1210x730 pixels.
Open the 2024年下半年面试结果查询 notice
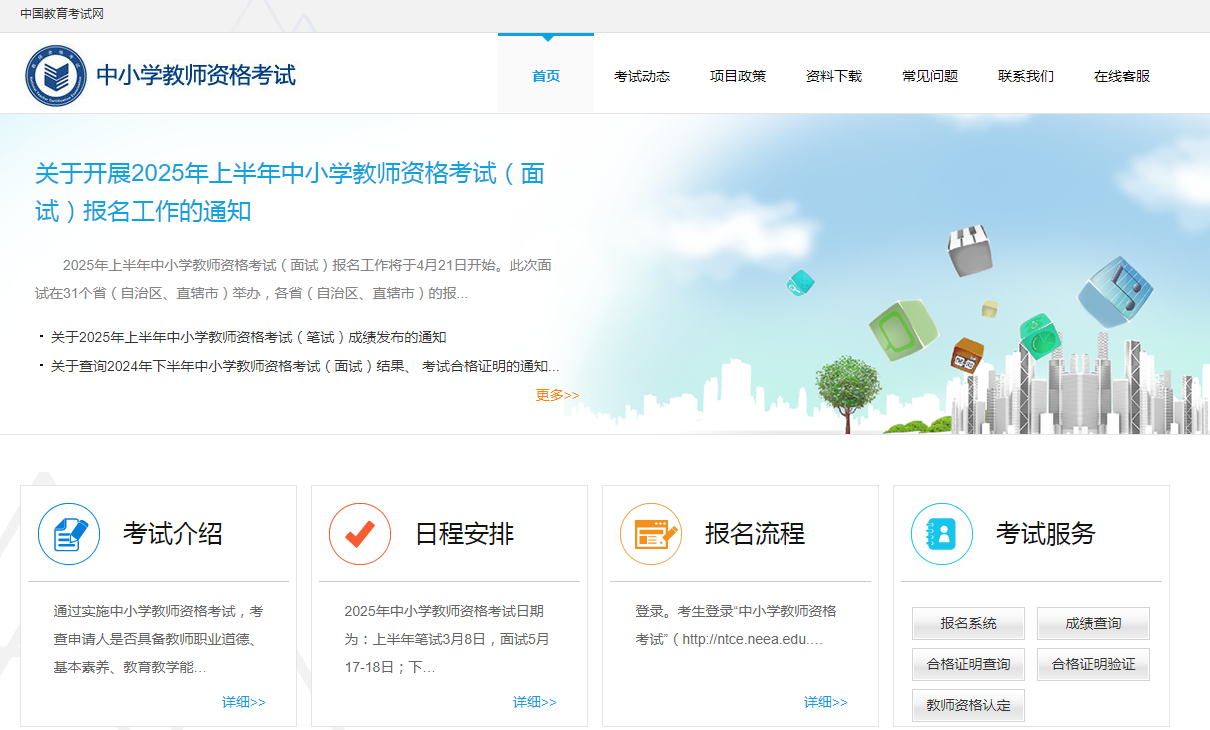click(x=305, y=366)
